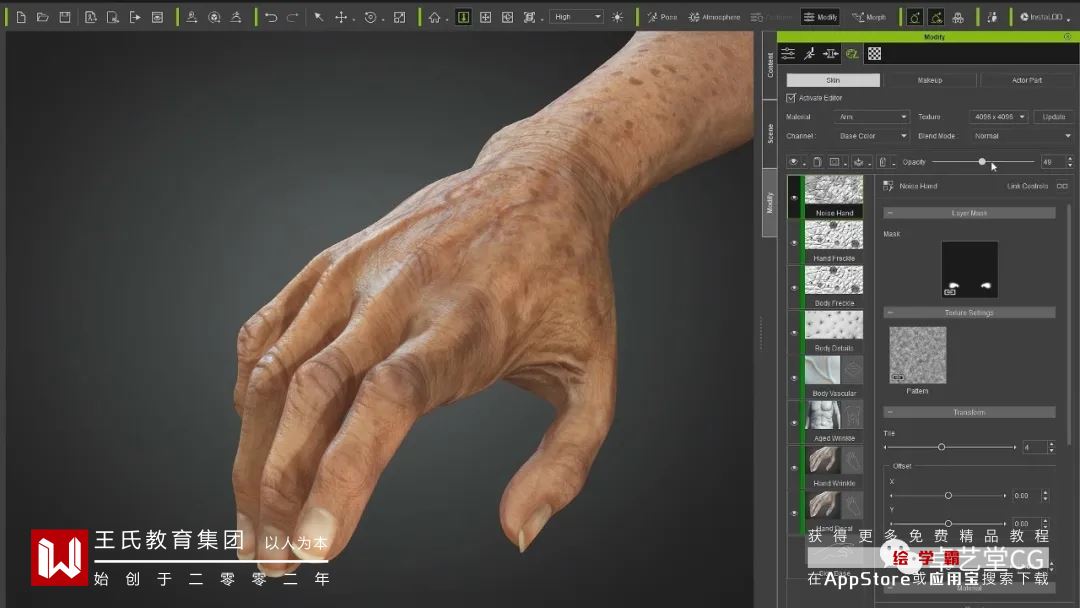Click the Morph toolbar button

(869, 17)
